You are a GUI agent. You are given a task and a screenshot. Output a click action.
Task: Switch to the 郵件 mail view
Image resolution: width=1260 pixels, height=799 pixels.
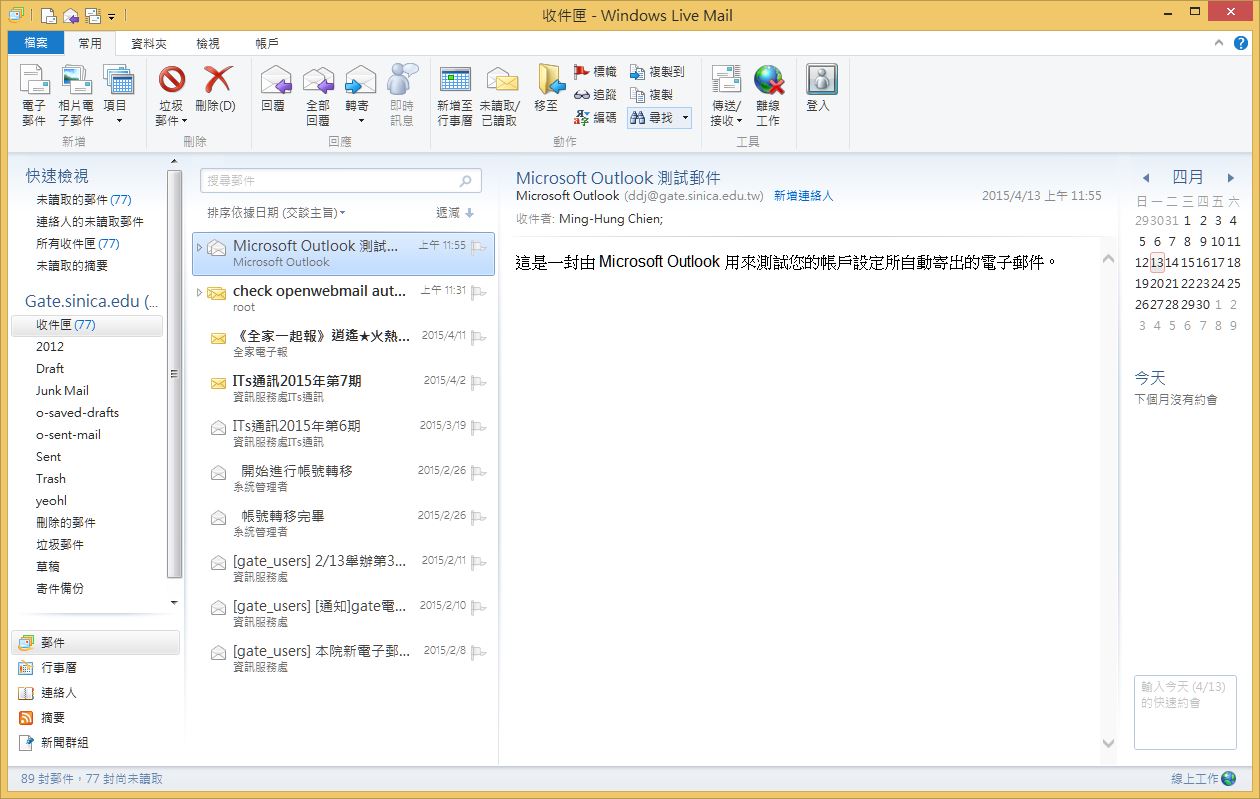(x=96, y=642)
